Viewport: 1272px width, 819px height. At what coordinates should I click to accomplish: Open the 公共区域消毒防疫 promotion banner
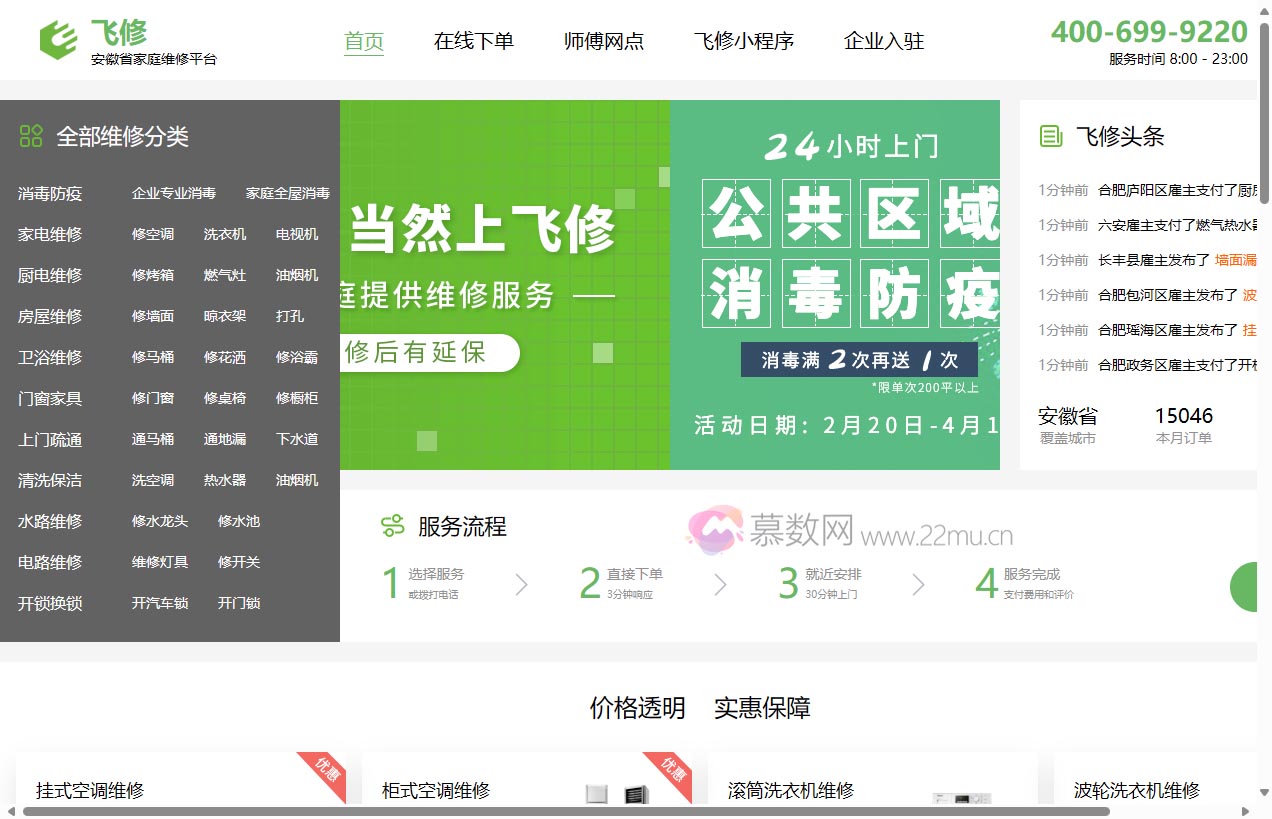click(x=834, y=285)
